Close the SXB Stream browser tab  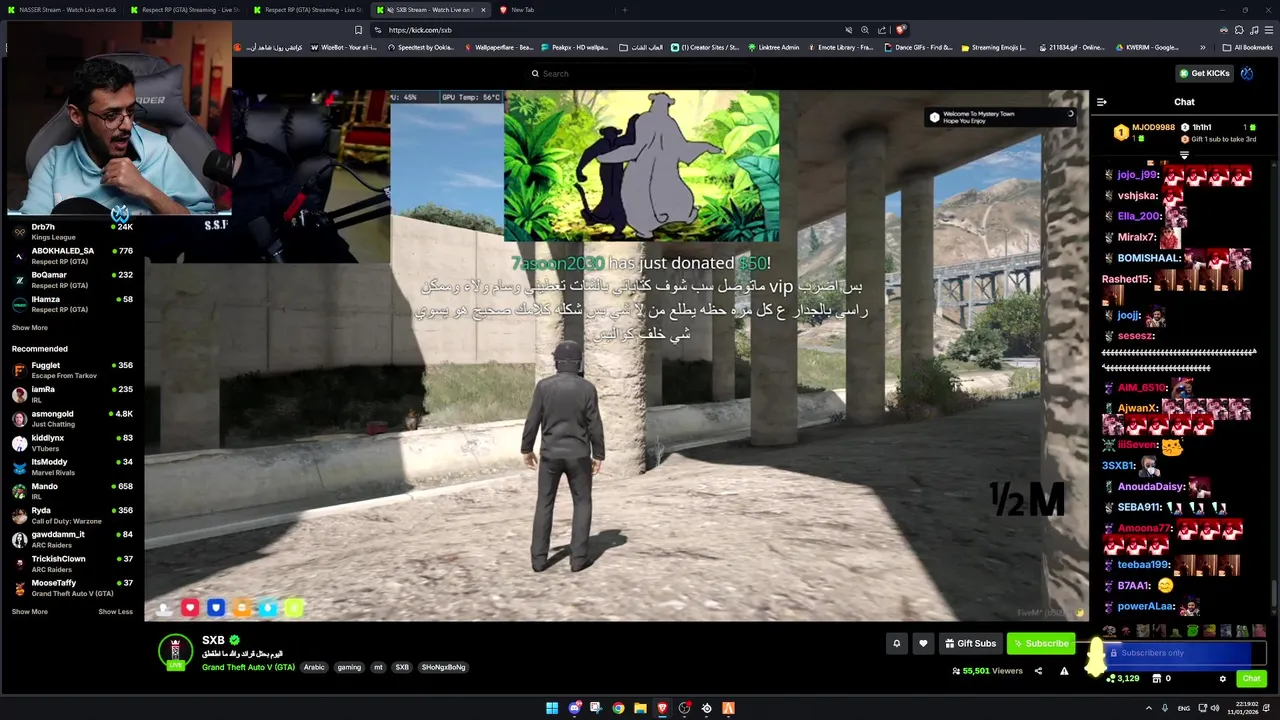click(x=483, y=10)
